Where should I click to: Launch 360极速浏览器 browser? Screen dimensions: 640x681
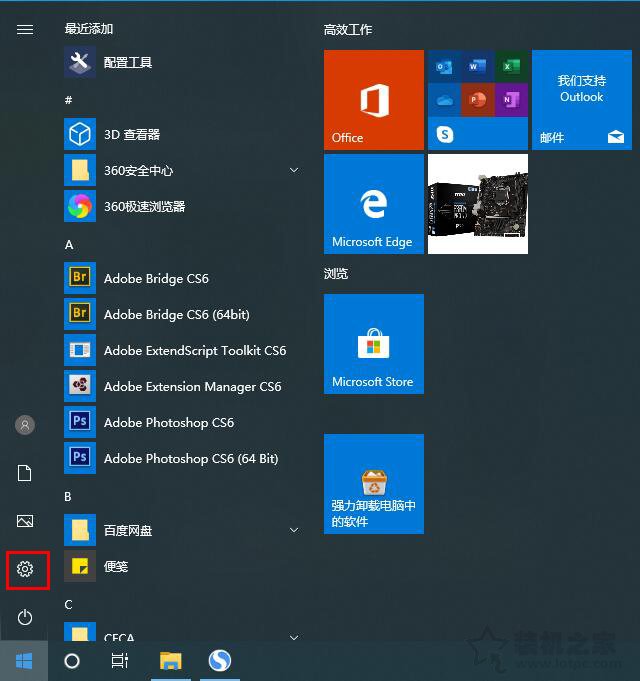coord(144,206)
